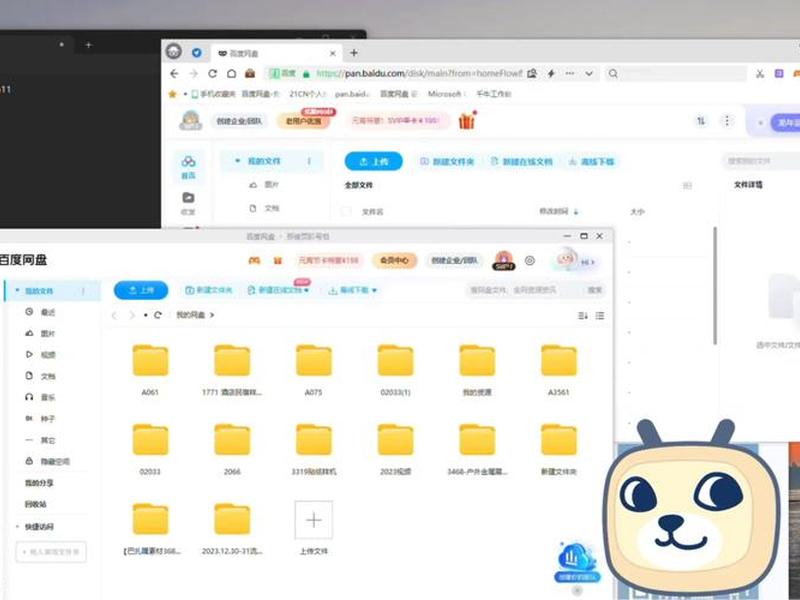
Task: Open 回收站 in the client sidebar
Action: (x=36, y=504)
